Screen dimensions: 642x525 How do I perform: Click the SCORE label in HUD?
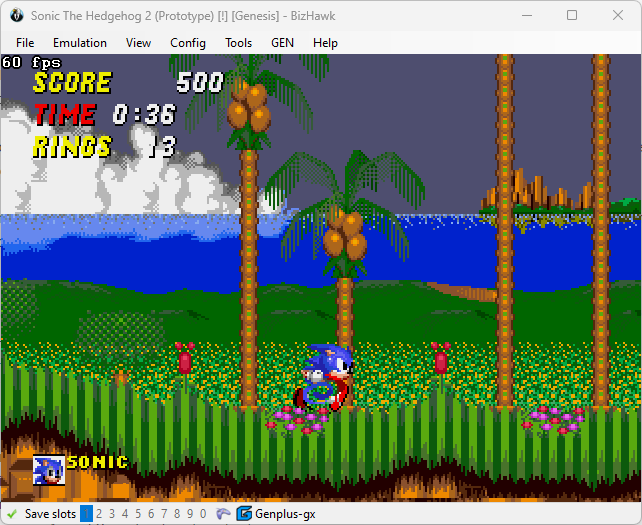coord(72,82)
